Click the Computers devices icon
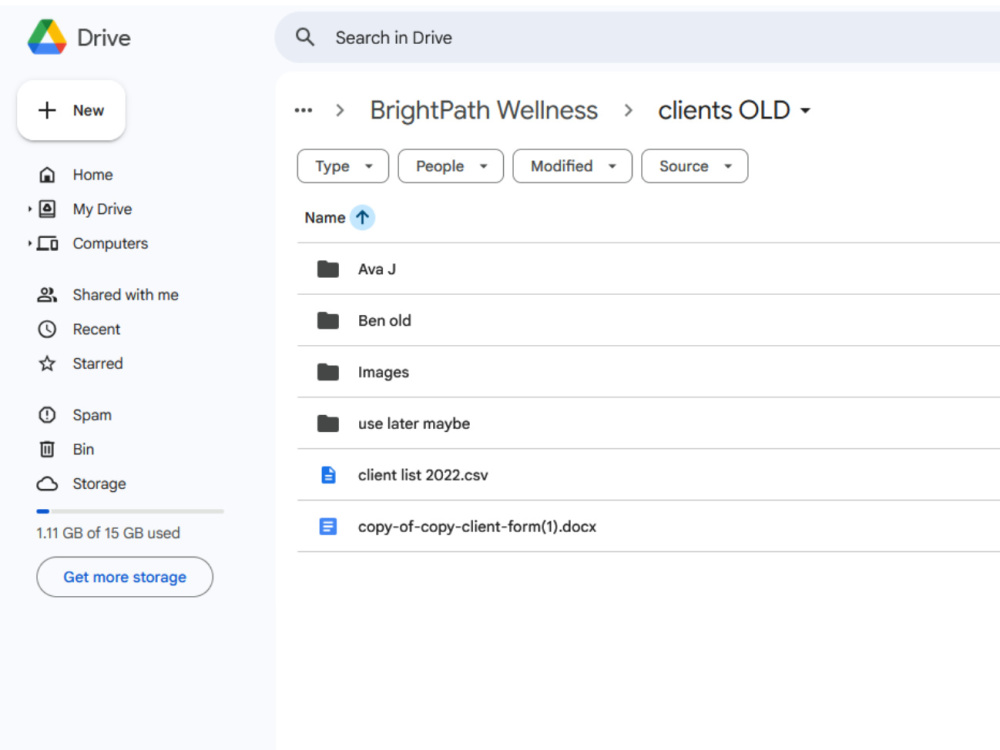 click(x=47, y=243)
